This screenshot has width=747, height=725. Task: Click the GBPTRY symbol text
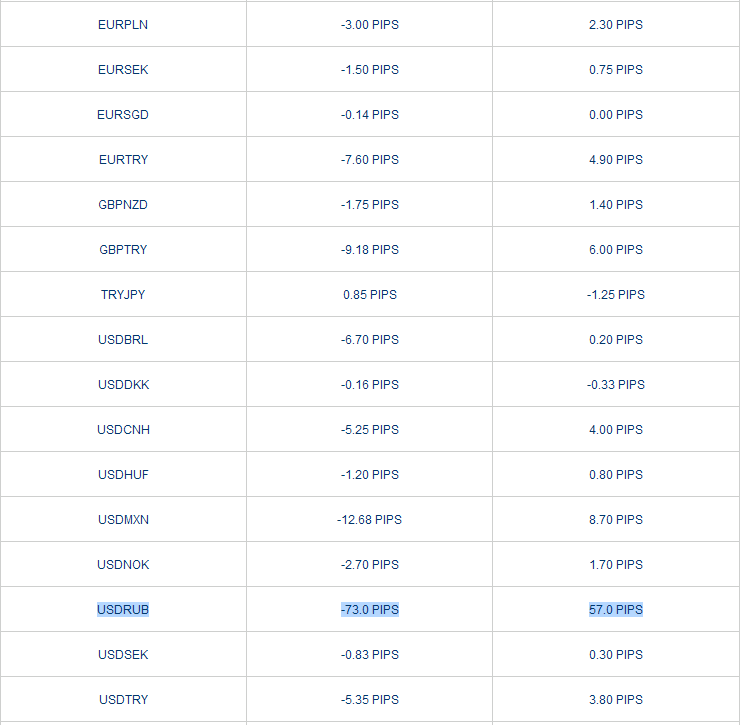click(123, 249)
